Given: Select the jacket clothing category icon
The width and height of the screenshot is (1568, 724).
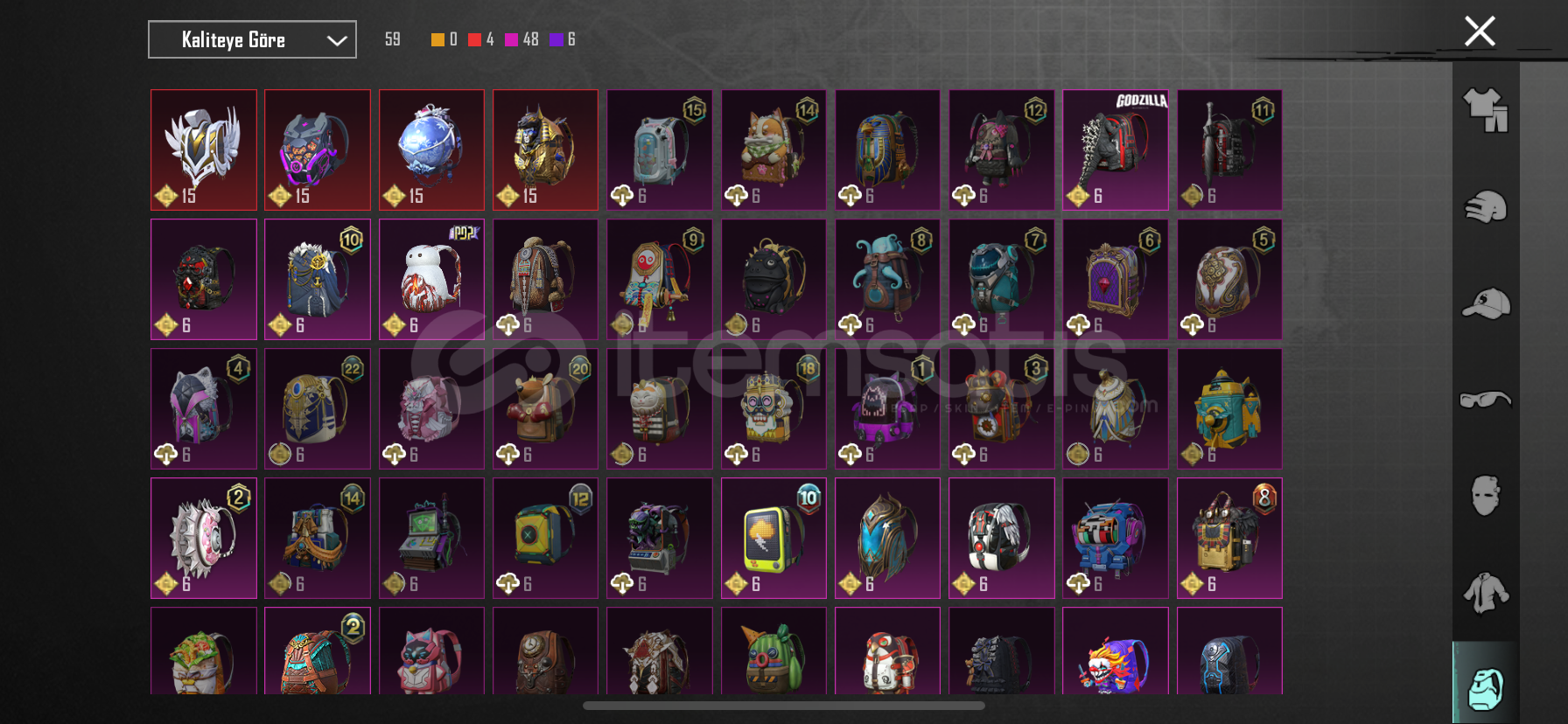Looking at the screenshot, I should (1486, 593).
